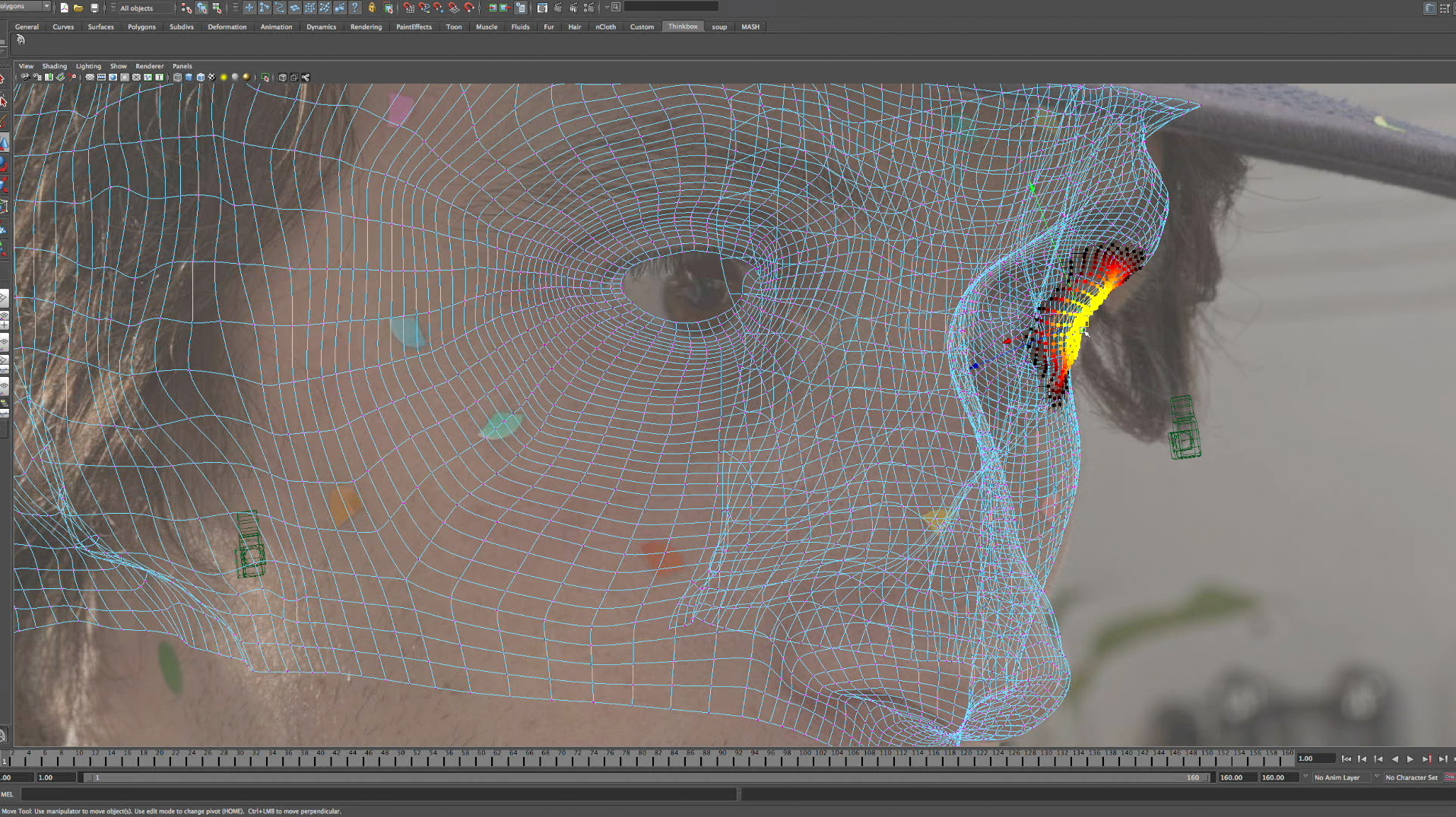Enable use all lights yellow sphere icon
Viewport: 1456px width, 817px height.
(224, 78)
